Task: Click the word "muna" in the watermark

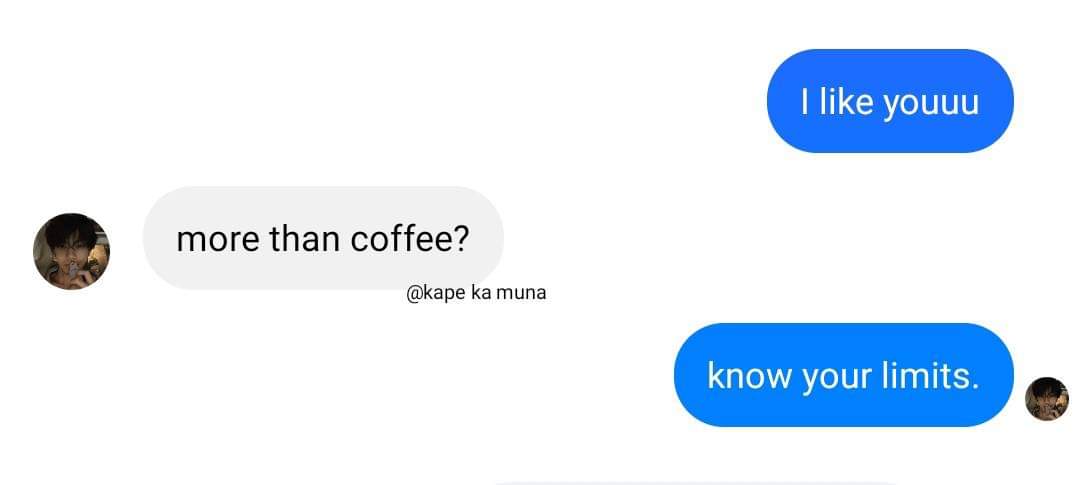Action: click(x=521, y=293)
